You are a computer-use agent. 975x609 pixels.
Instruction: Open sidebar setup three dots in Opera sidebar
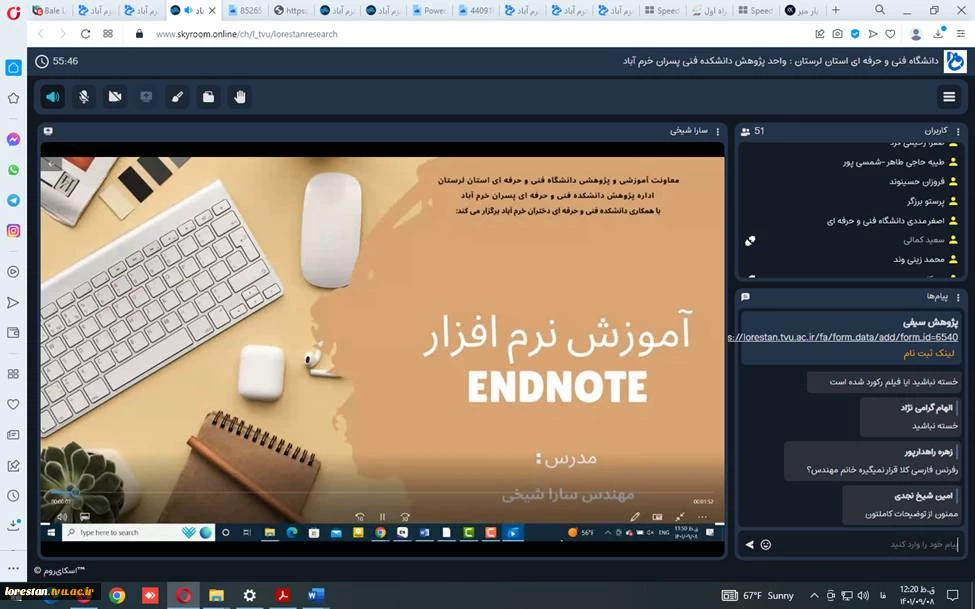(x=13, y=568)
